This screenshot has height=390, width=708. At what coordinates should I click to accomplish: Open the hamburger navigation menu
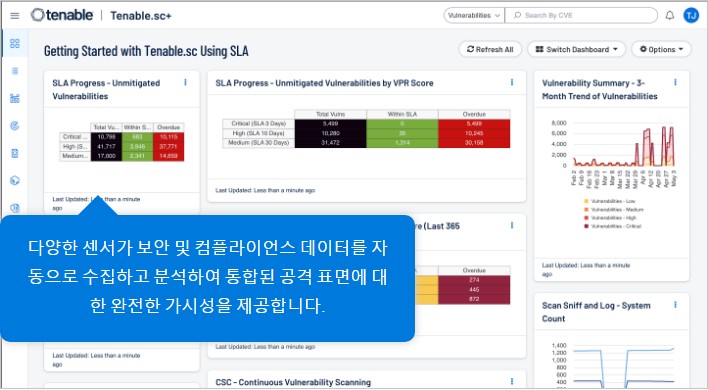coord(14,16)
